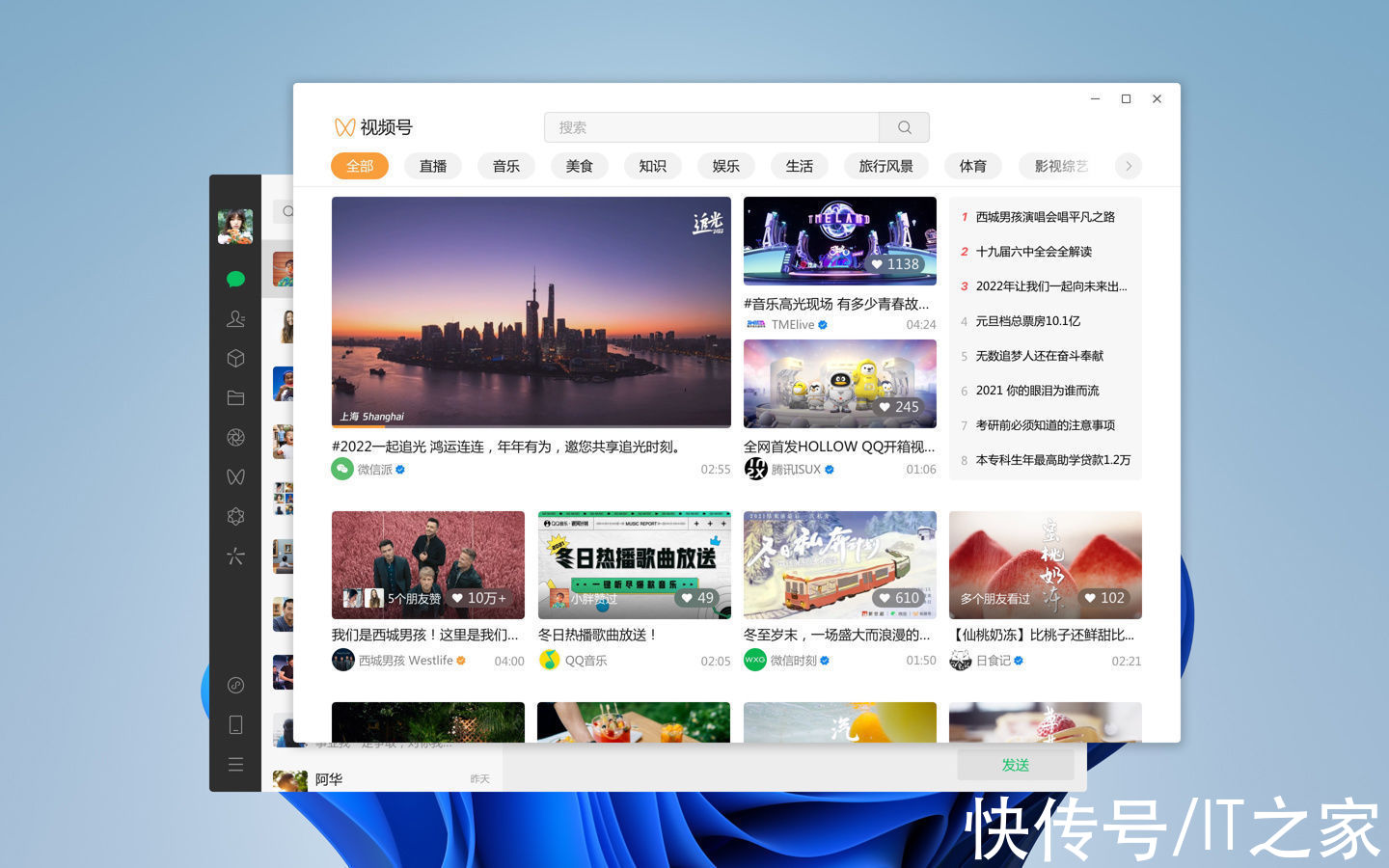
Task: Click the search box in the WeChat chat list
Action: point(284,211)
